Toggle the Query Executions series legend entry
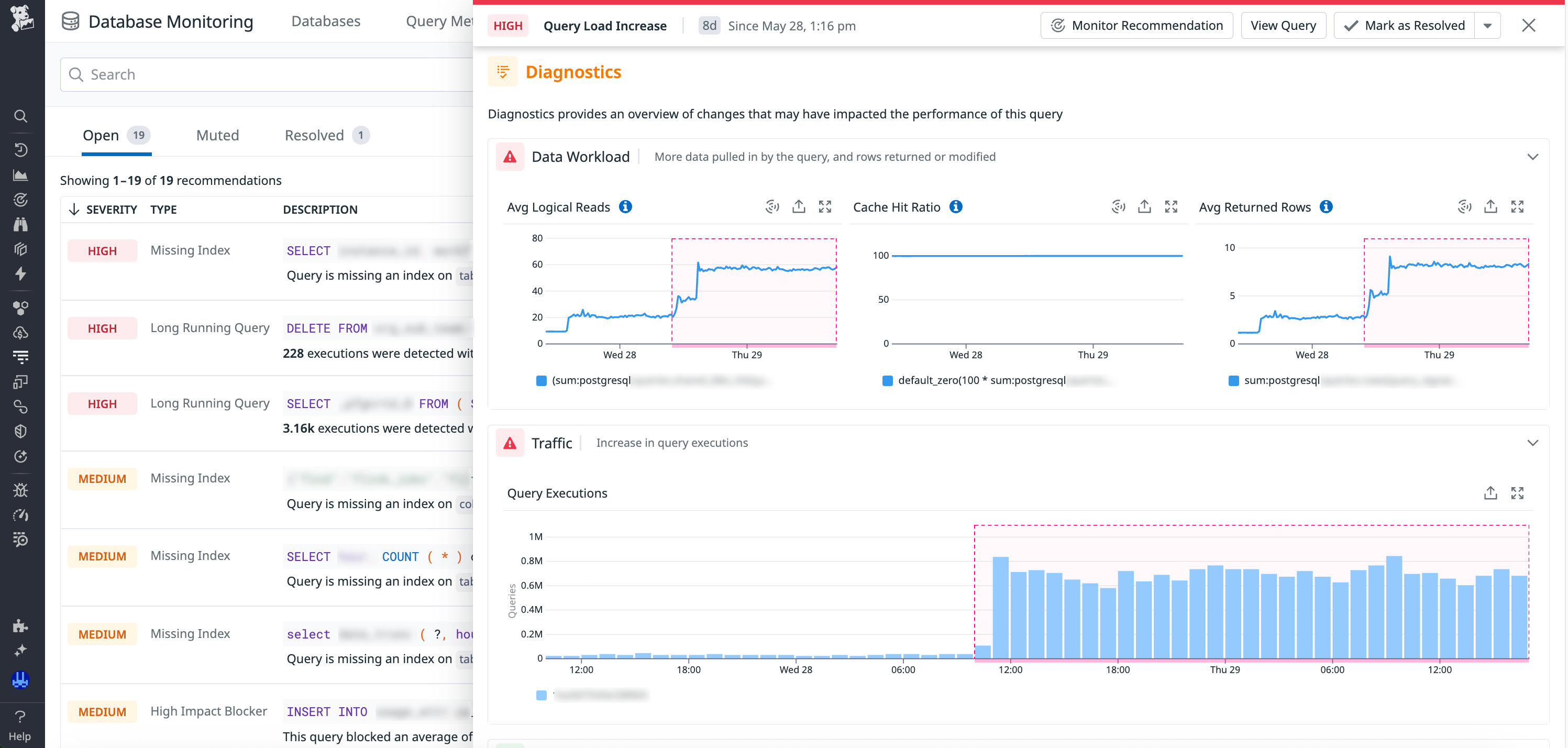The height and width of the screenshot is (748, 1568). pyautogui.click(x=541, y=695)
